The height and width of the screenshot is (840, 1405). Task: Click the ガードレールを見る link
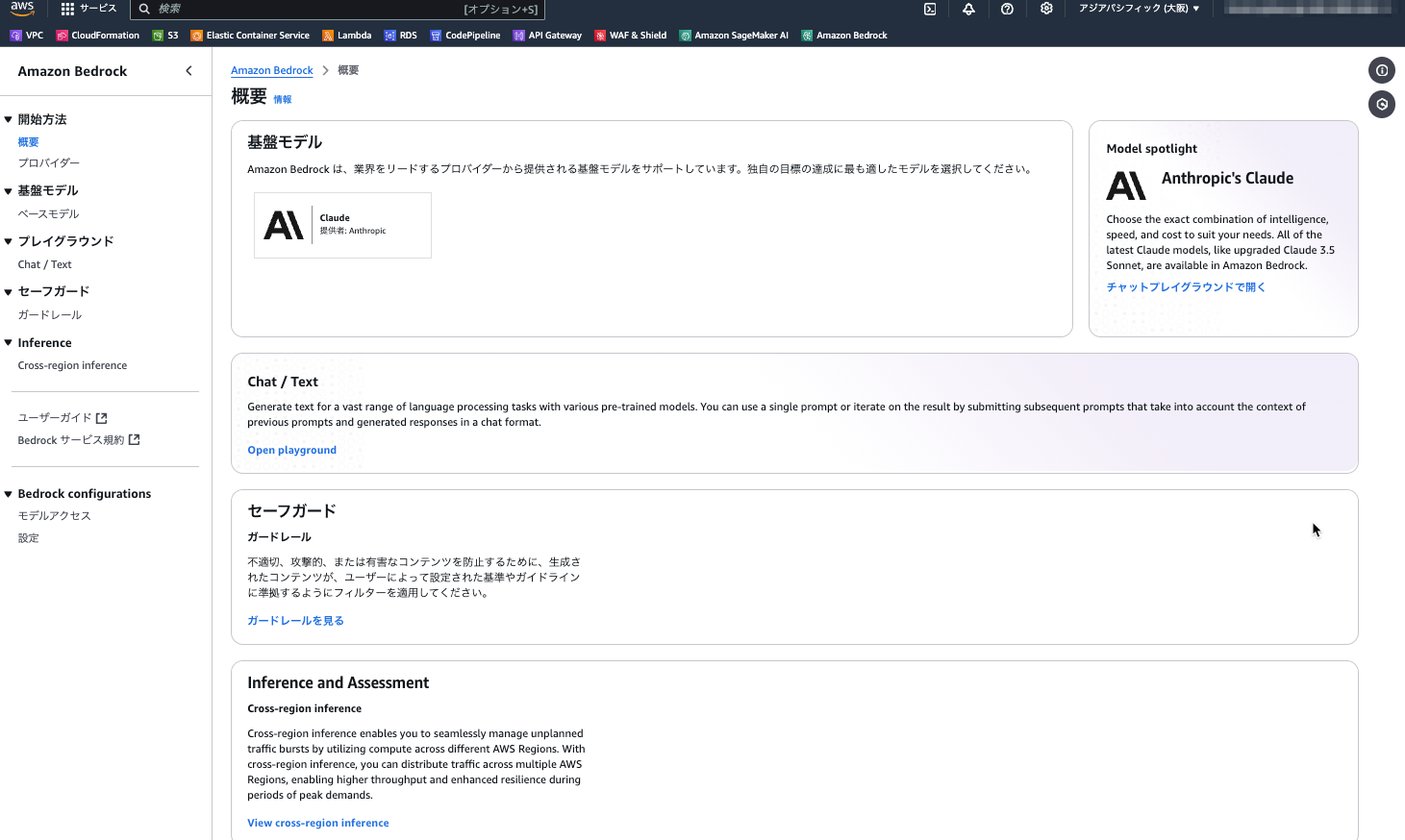point(295,621)
